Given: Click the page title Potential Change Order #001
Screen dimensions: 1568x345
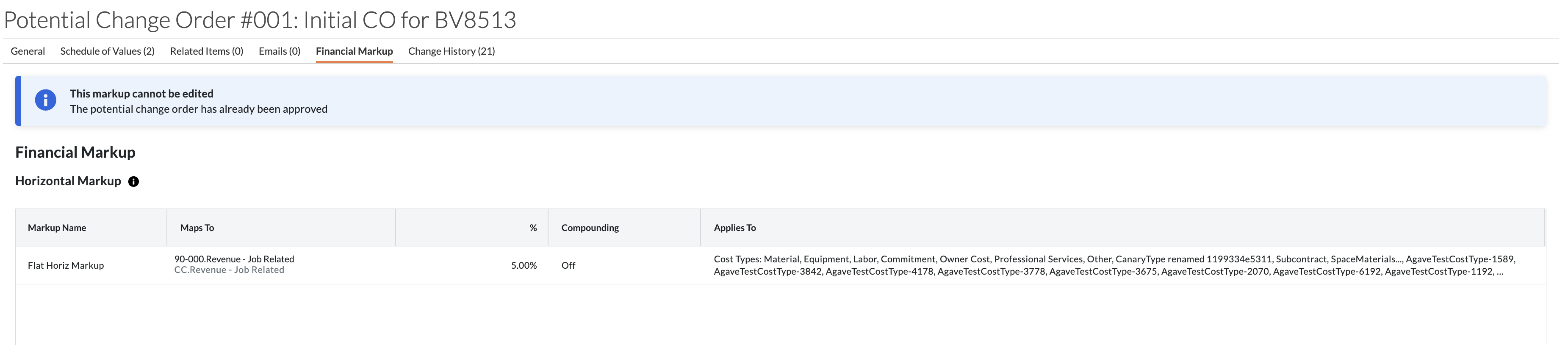Looking at the screenshot, I should [x=260, y=20].
